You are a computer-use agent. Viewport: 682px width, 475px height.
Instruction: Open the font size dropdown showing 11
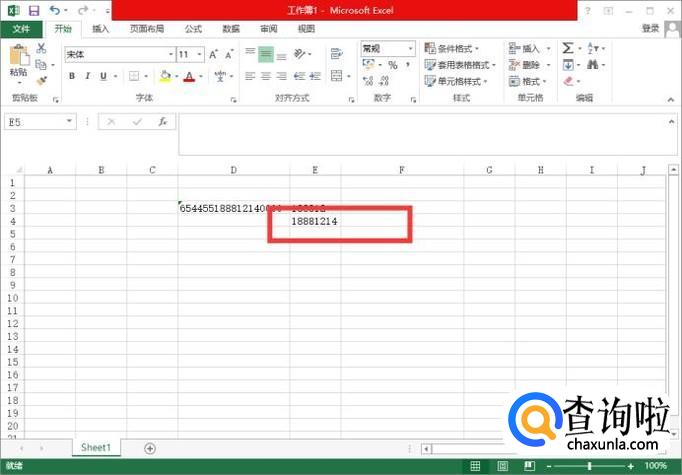tap(190, 54)
